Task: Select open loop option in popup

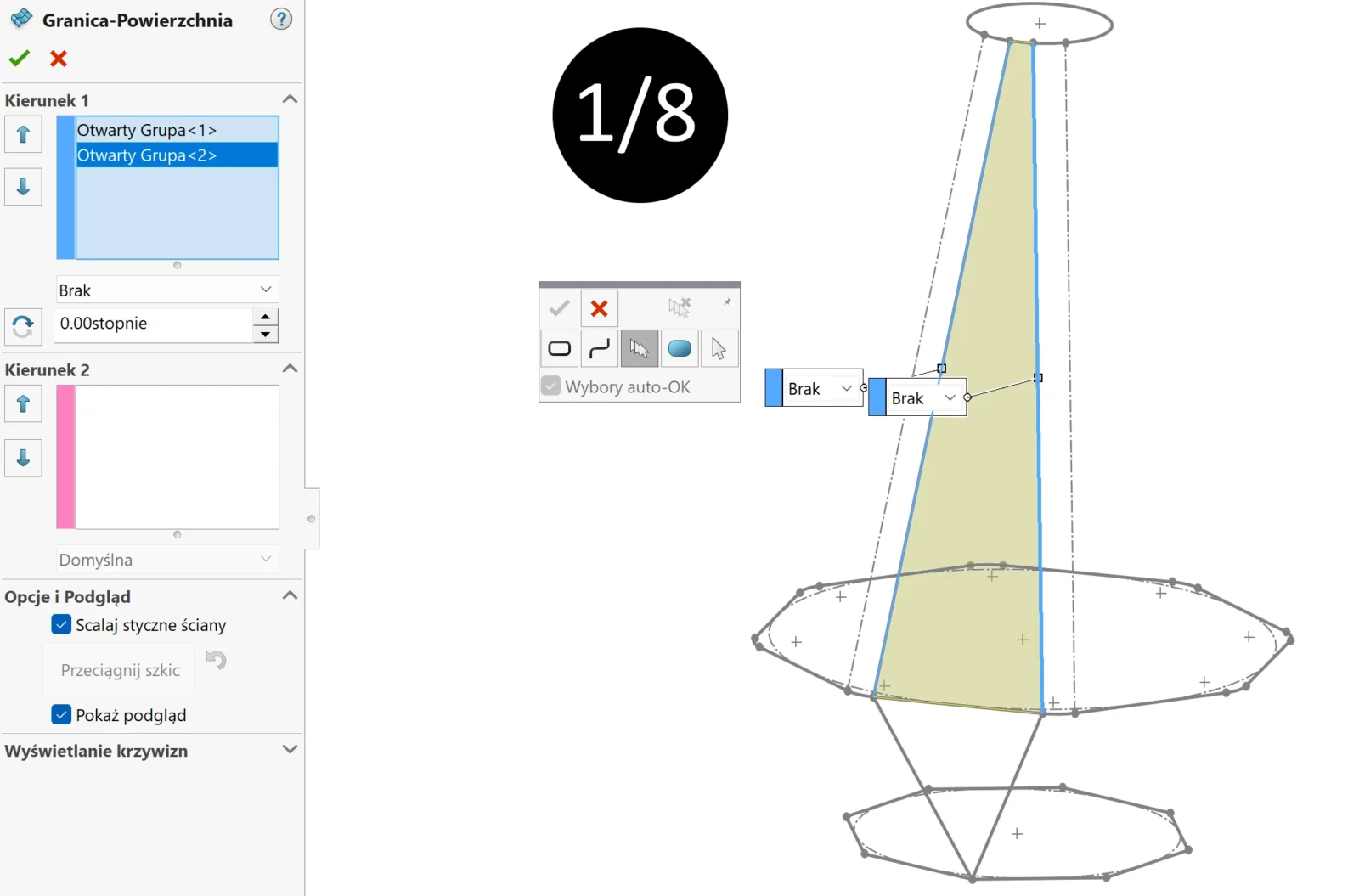Action: pyautogui.click(x=600, y=348)
